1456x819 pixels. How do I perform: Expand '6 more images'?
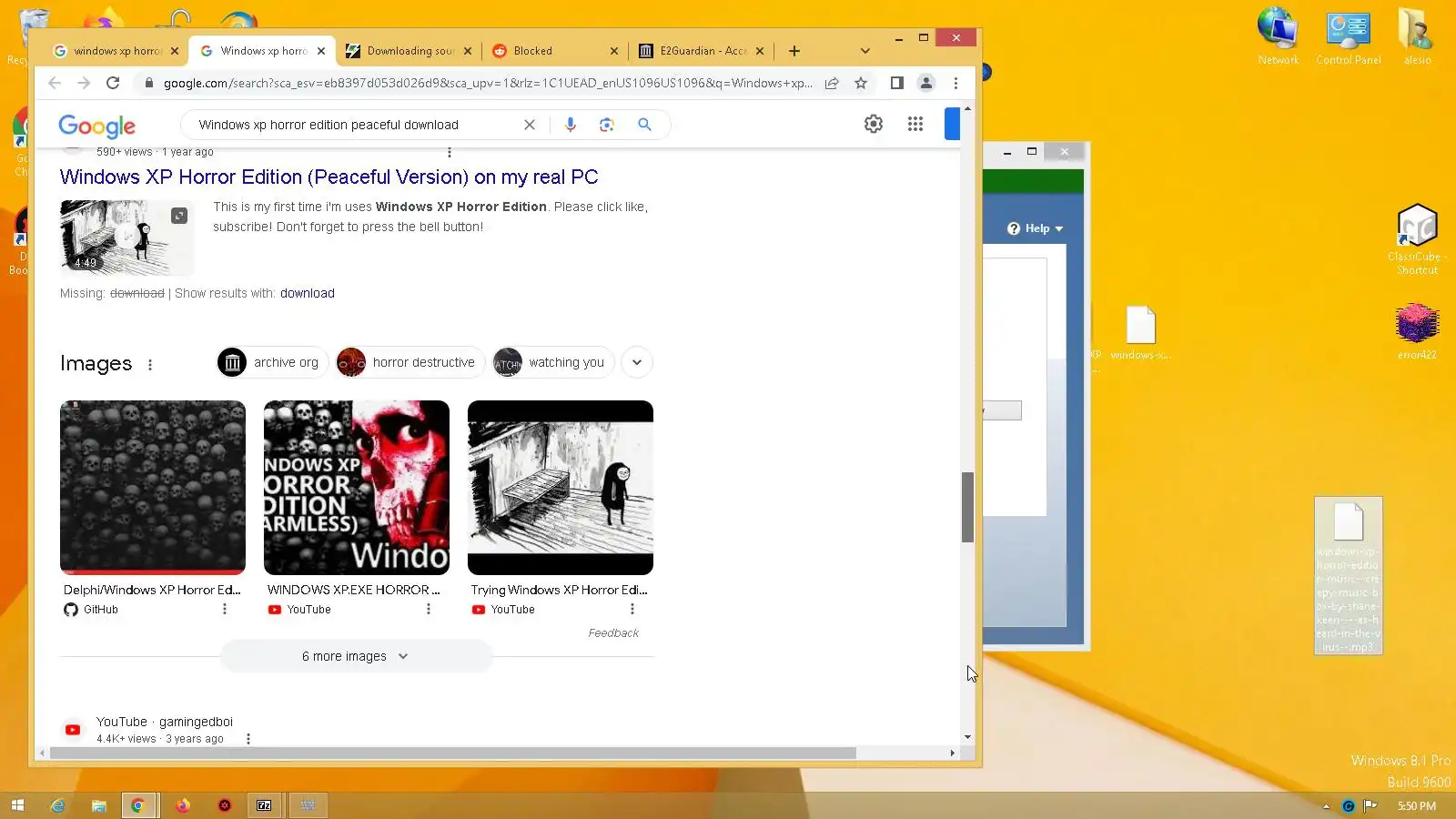[x=356, y=656]
